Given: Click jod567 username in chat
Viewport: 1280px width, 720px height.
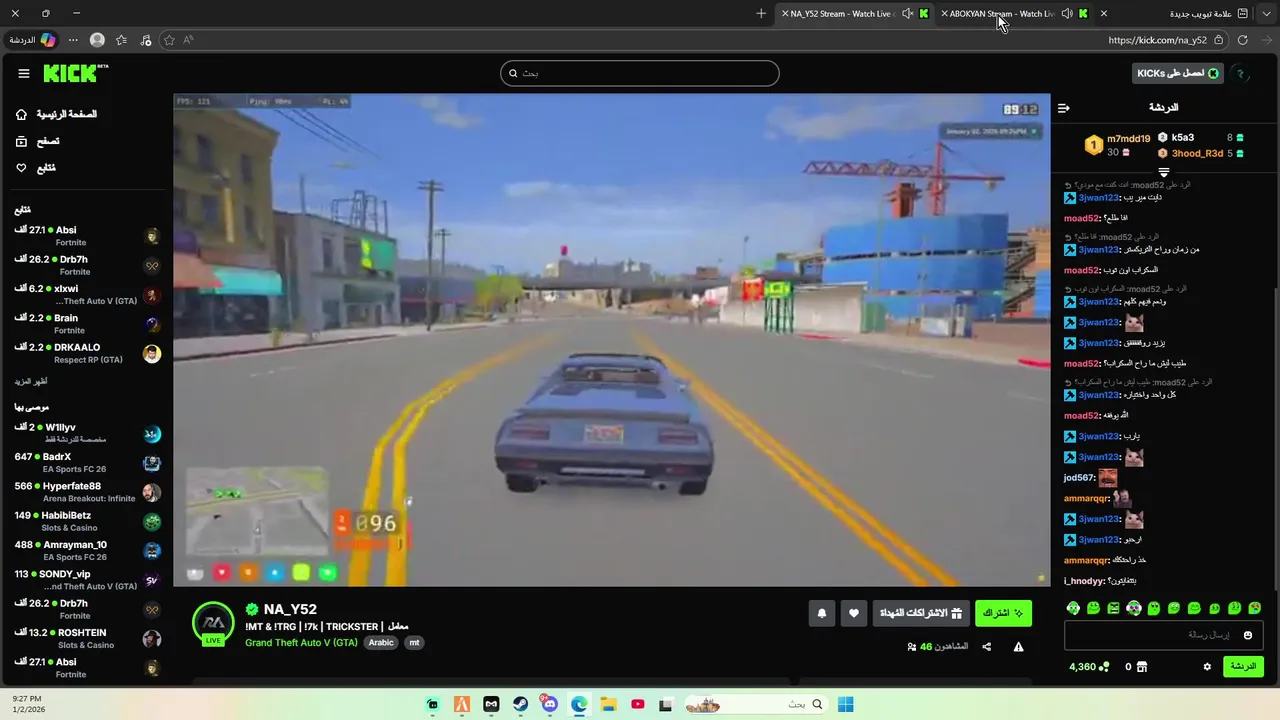Looking at the screenshot, I should click(1077, 478).
